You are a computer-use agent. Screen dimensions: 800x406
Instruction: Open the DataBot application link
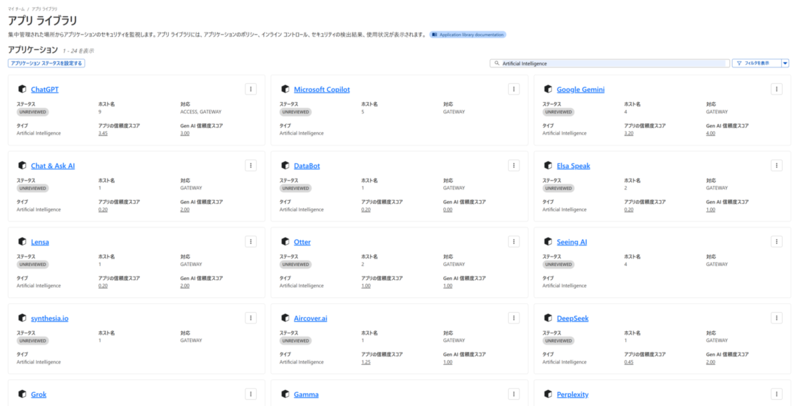point(307,166)
